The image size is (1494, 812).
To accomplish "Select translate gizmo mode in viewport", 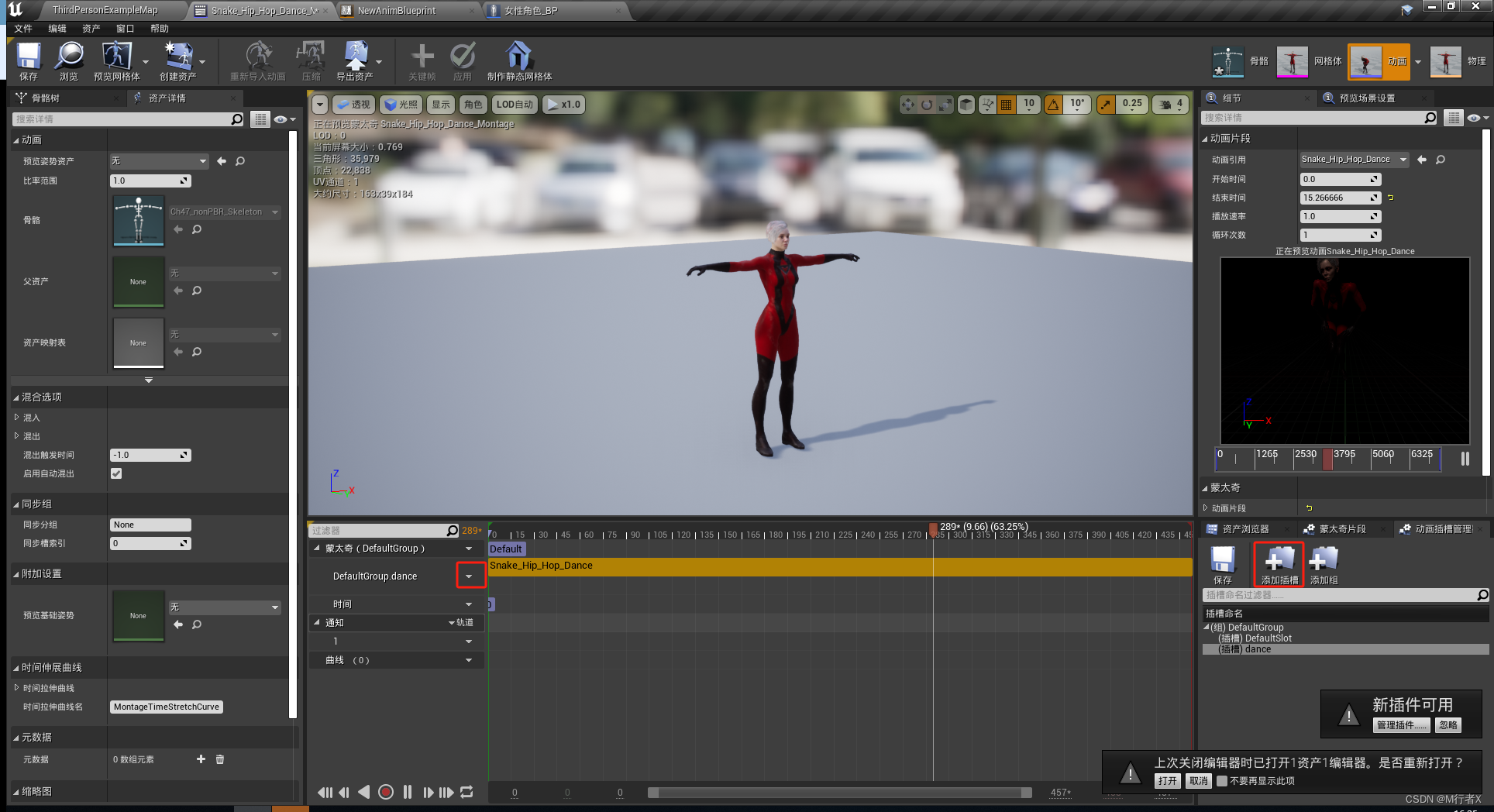I will tap(907, 104).
